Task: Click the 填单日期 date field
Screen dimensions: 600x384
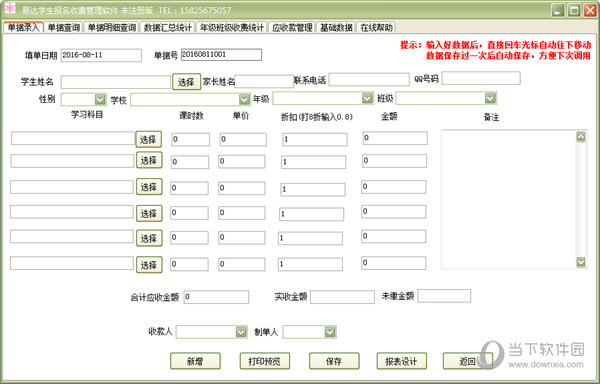Action: point(101,55)
